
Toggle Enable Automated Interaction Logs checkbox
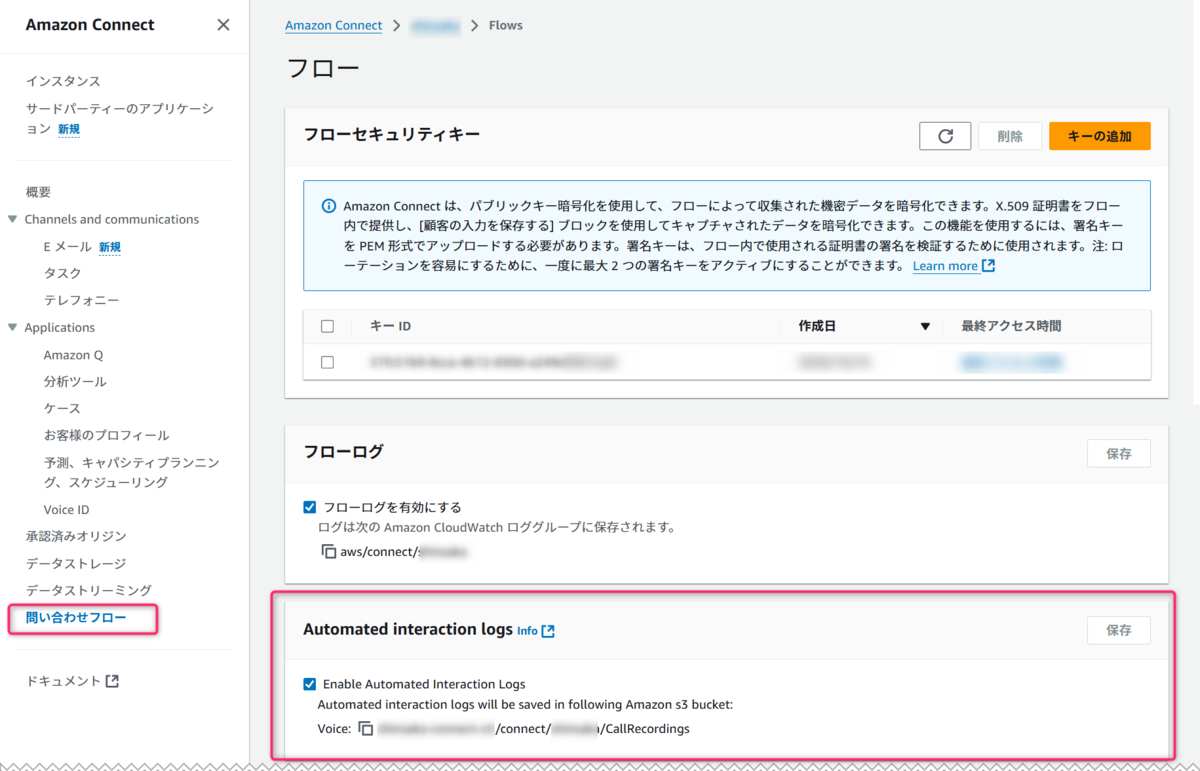pos(310,684)
